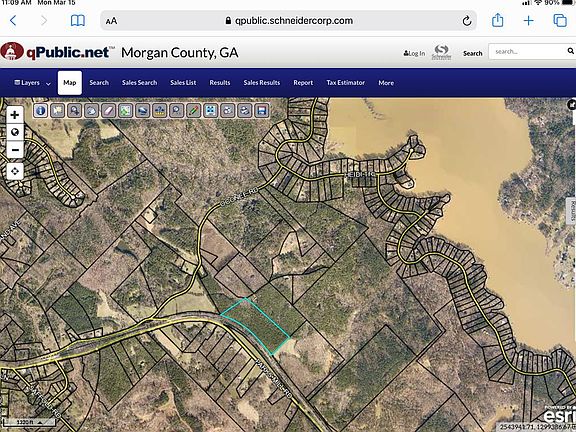
Task: Select the colored pencil draw tool
Action: pyautogui.click(x=193, y=111)
